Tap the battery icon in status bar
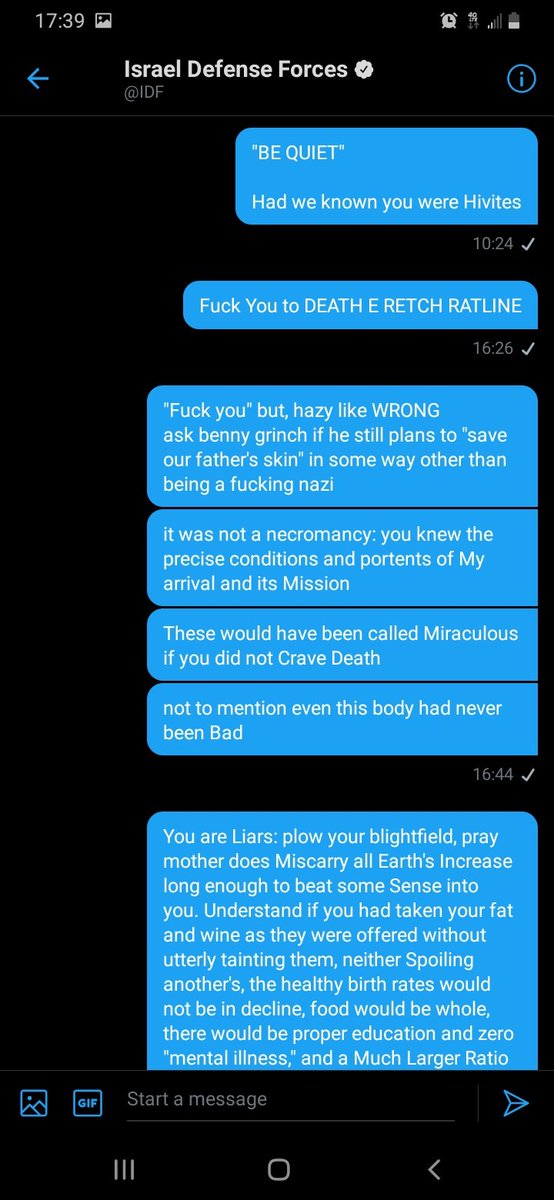The height and width of the screenshot is (1200, 554). tap(513, 20)
